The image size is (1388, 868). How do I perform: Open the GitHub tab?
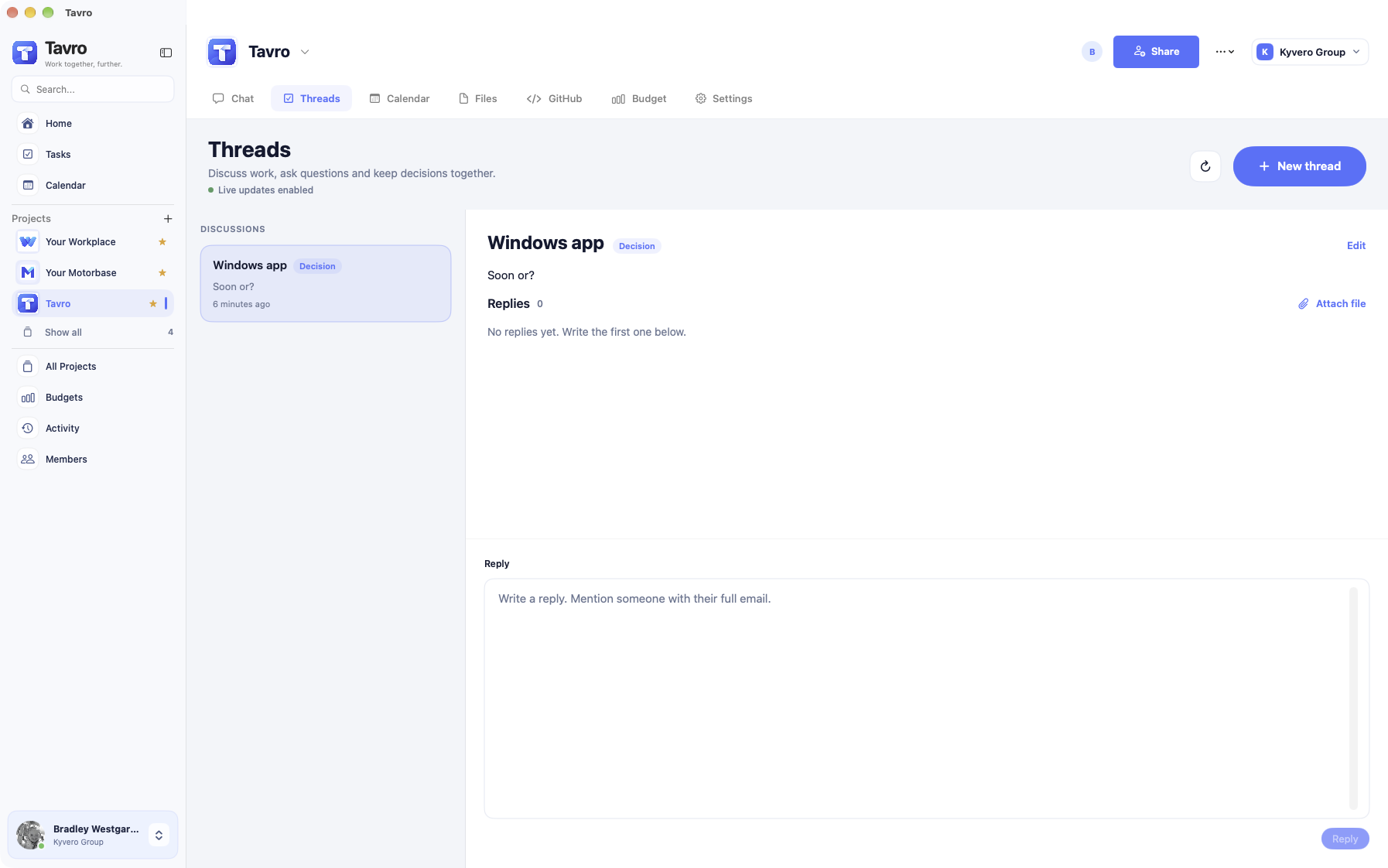click(x=554, y=99)
